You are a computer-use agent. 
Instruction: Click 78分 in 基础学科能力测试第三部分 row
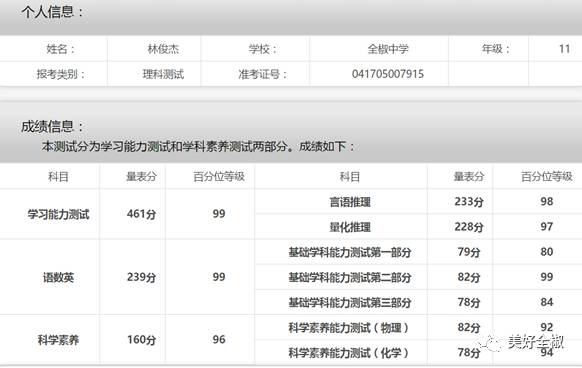(469, 302)
